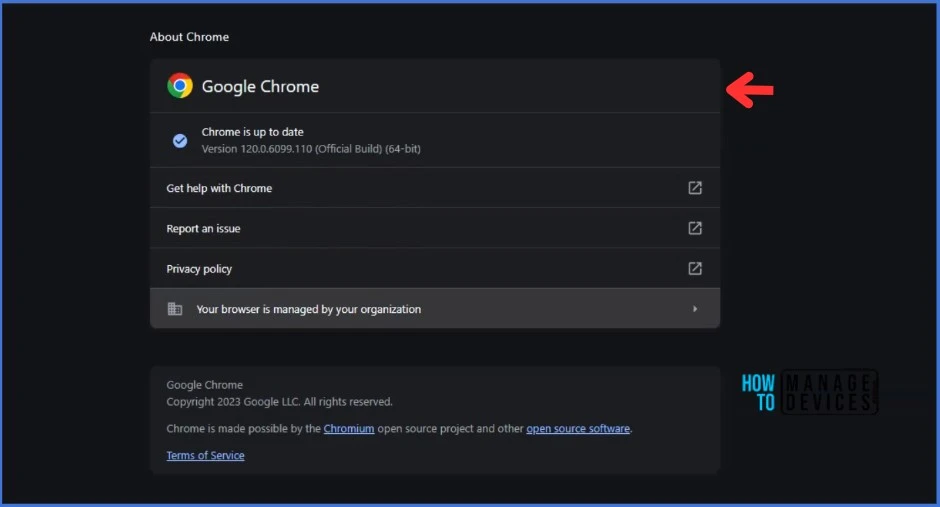
Task: Click the About Chrome heading
Action: click(189, 37)
